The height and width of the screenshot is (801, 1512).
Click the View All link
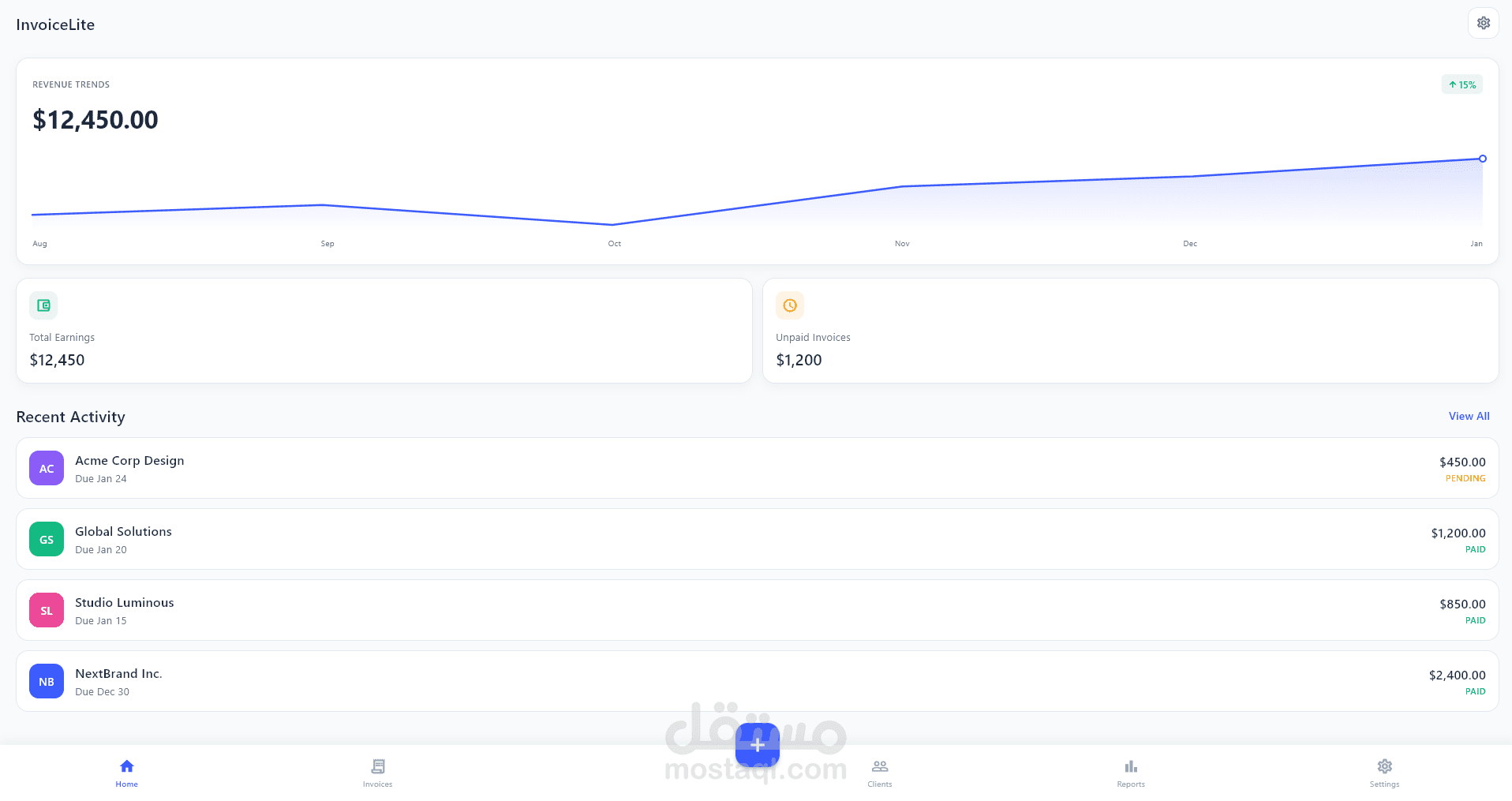coord(1469,416)
